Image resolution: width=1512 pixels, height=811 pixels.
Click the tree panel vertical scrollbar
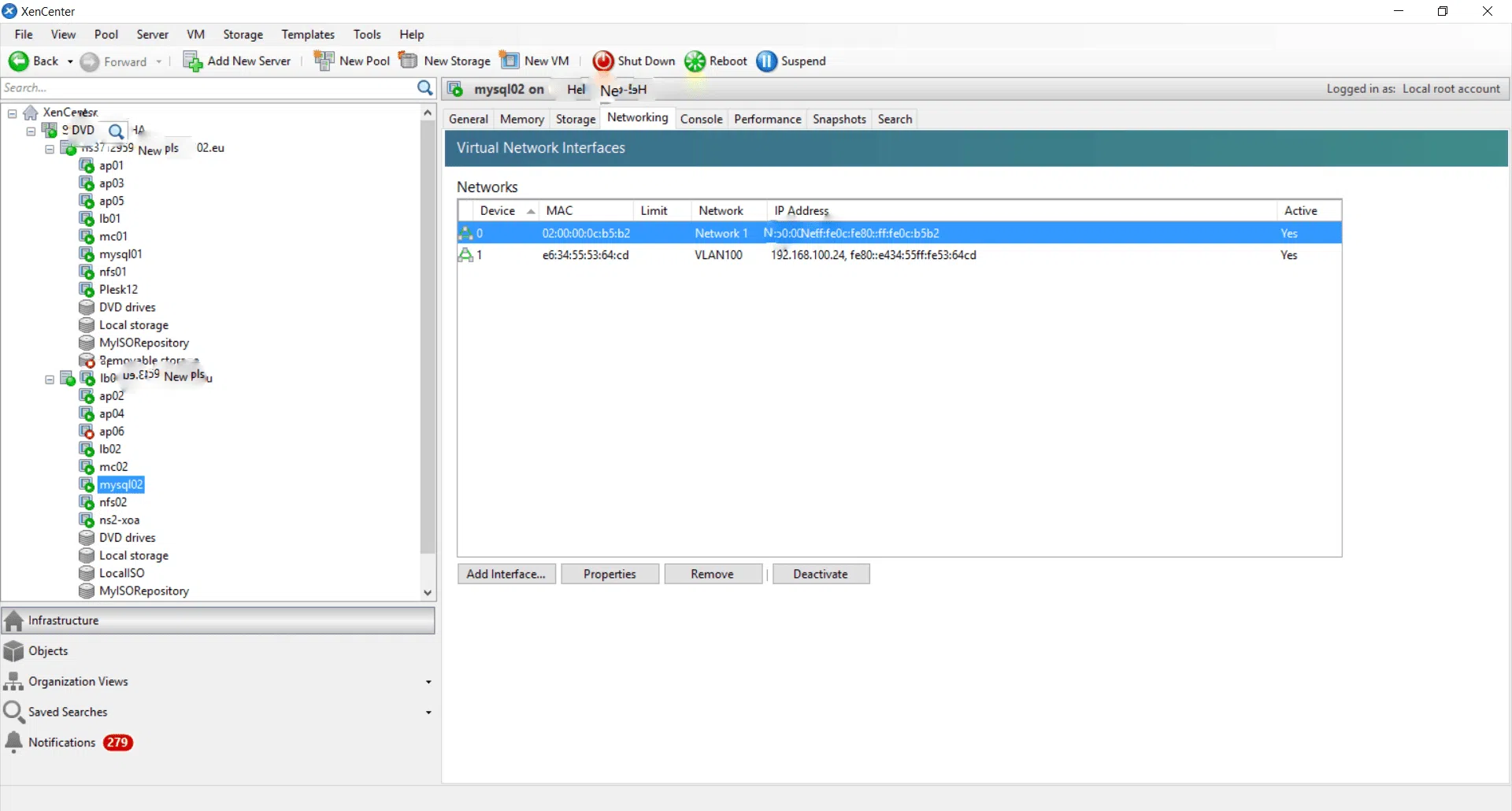[x=428, y=337]
